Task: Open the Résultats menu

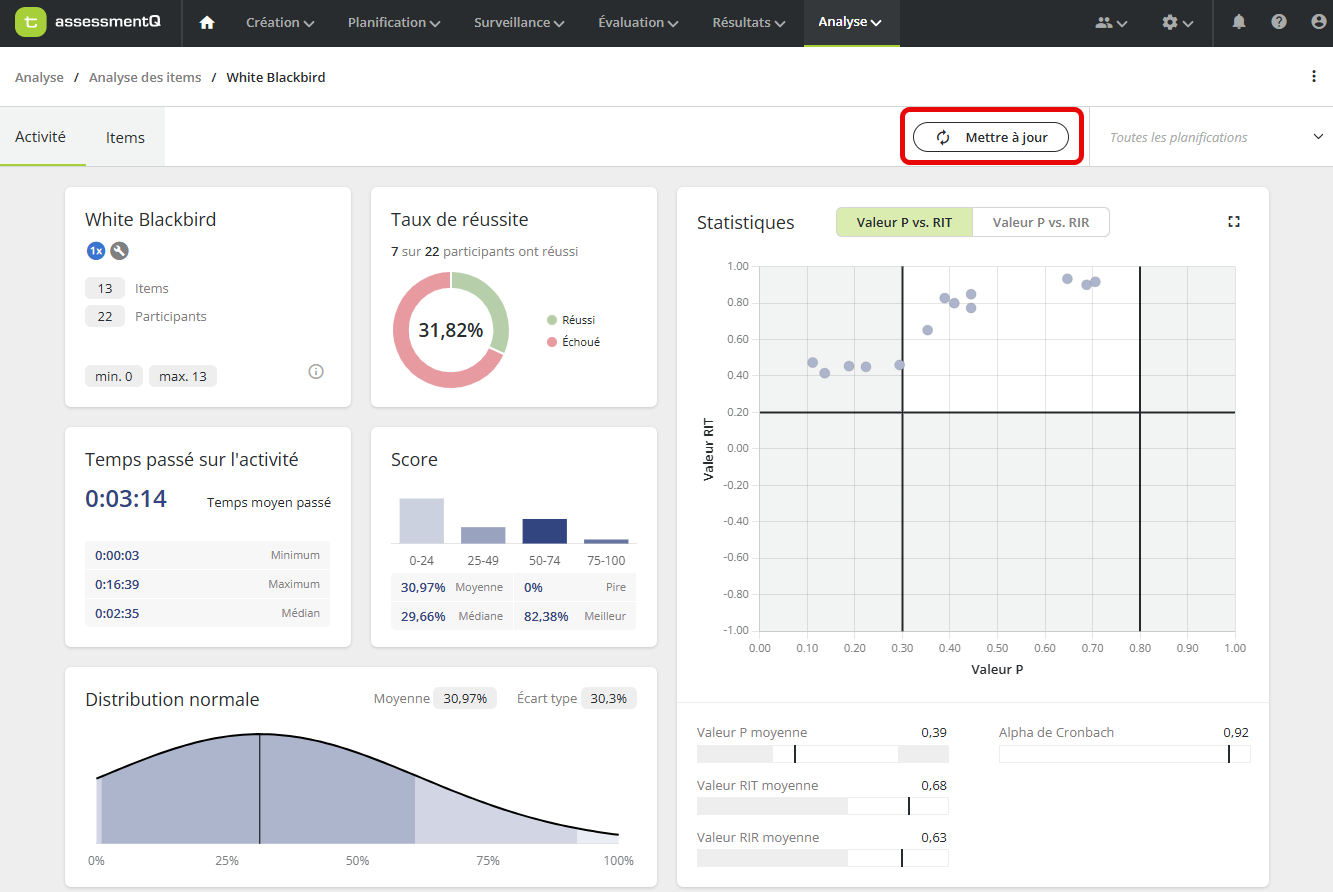Action: [x=748, y=22]
